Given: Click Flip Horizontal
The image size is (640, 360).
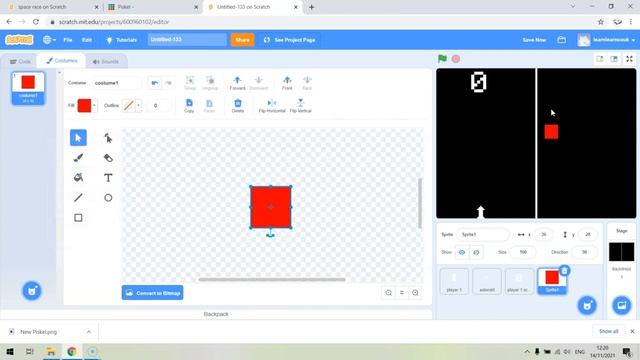Looking at the screenshot, I should [x=272, y=105].
